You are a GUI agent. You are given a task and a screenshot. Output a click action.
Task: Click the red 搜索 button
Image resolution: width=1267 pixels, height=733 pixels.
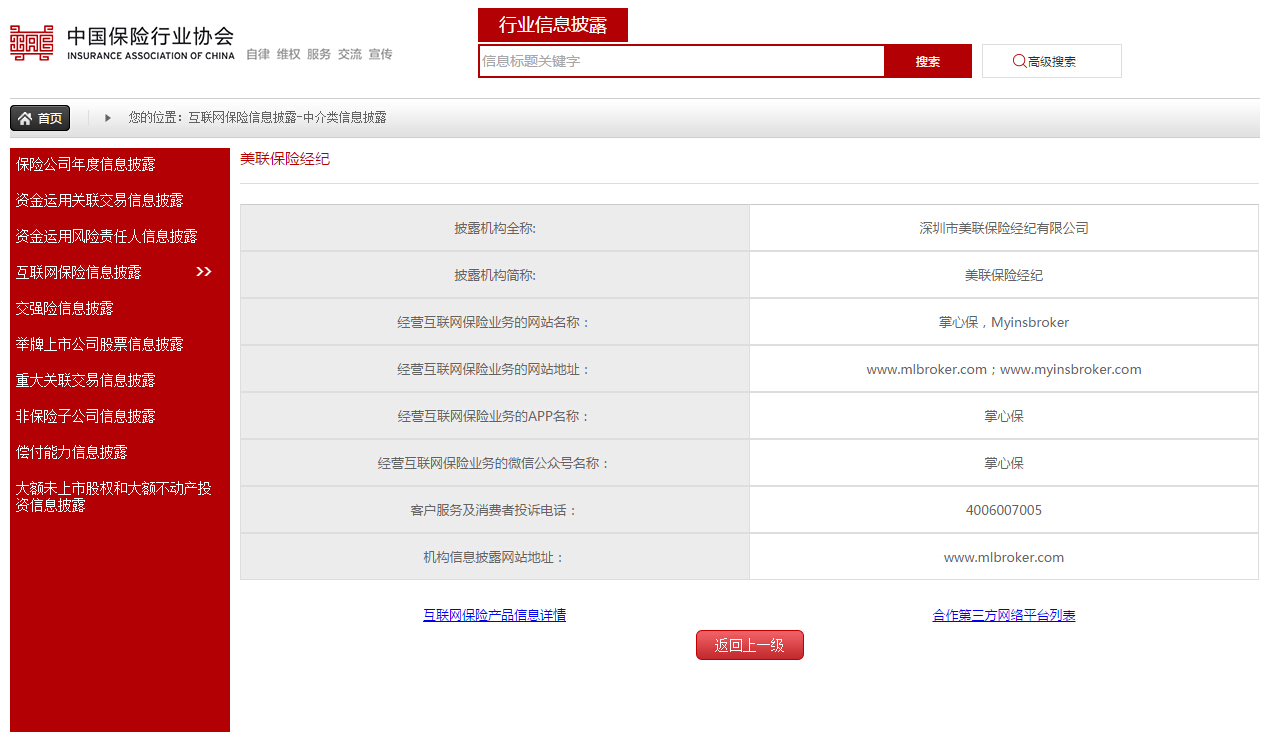click(928, 61)
